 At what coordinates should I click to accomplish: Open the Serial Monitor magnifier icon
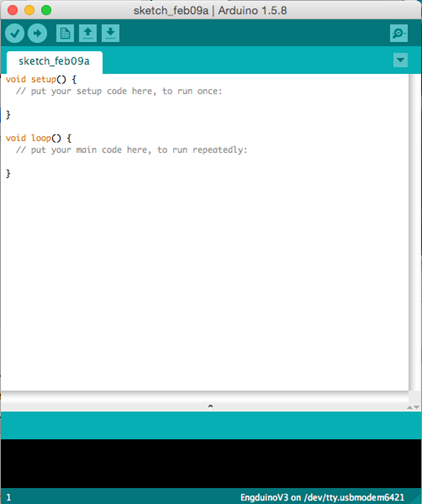(x=399, y=33)
